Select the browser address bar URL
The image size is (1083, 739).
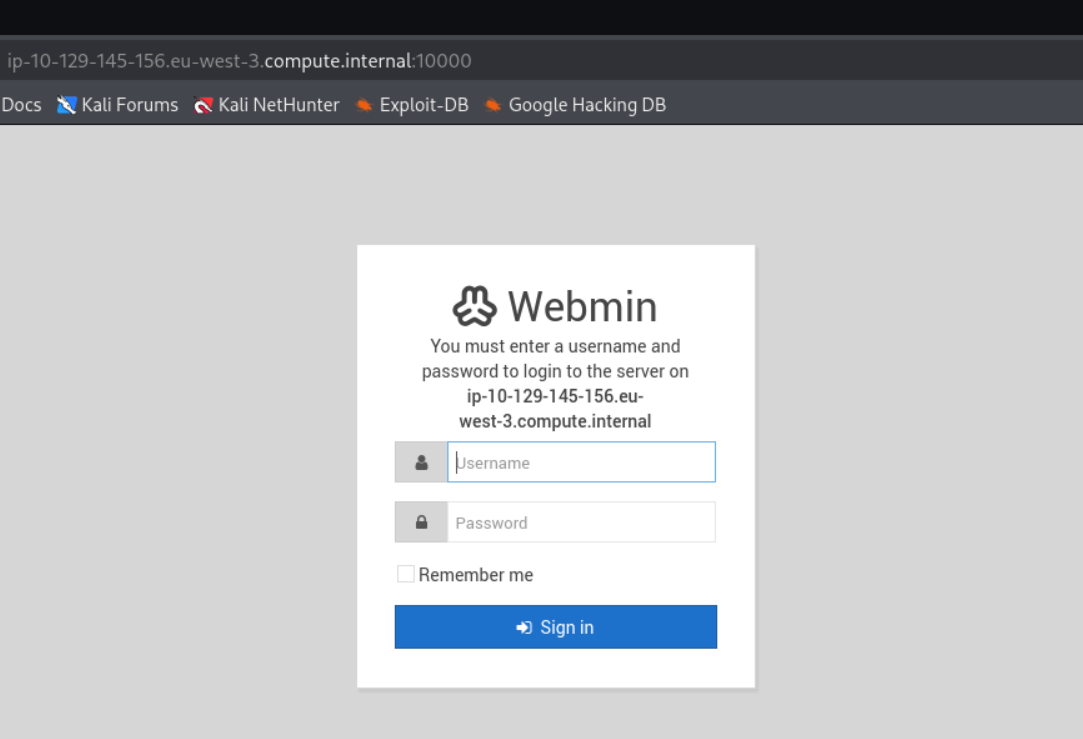[x=239, y=61]
